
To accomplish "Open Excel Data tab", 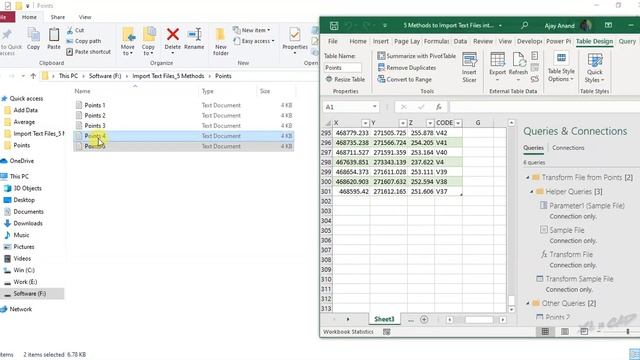I will point(460,41).
